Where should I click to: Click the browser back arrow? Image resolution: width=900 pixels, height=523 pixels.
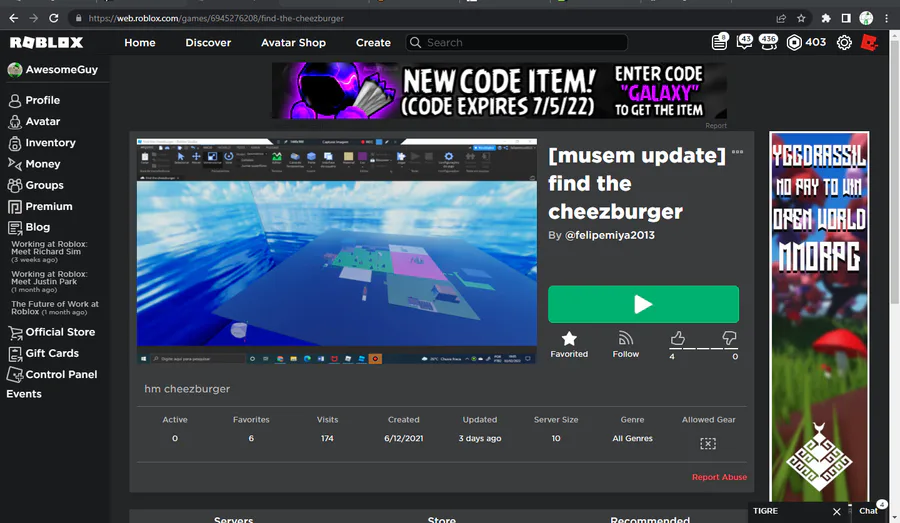[14, 18]
